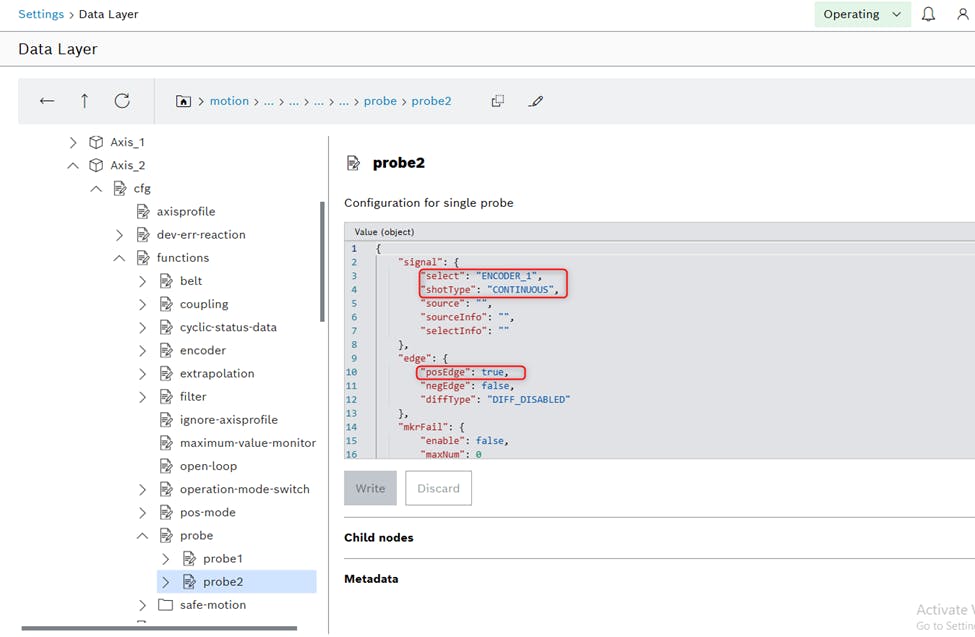Click the copy path icon

click(x=498, y=101)
